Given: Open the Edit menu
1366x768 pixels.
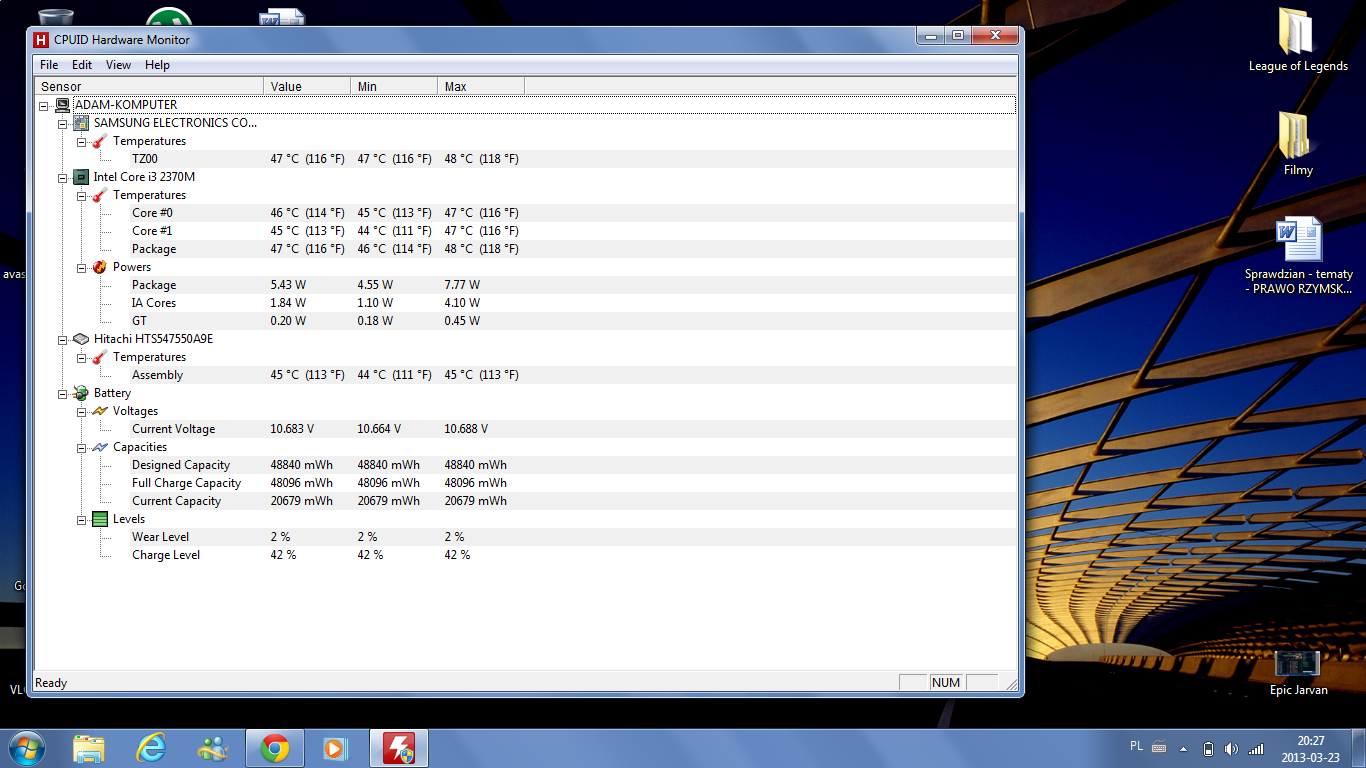Looking at the screenshot, I should point(82,65).
